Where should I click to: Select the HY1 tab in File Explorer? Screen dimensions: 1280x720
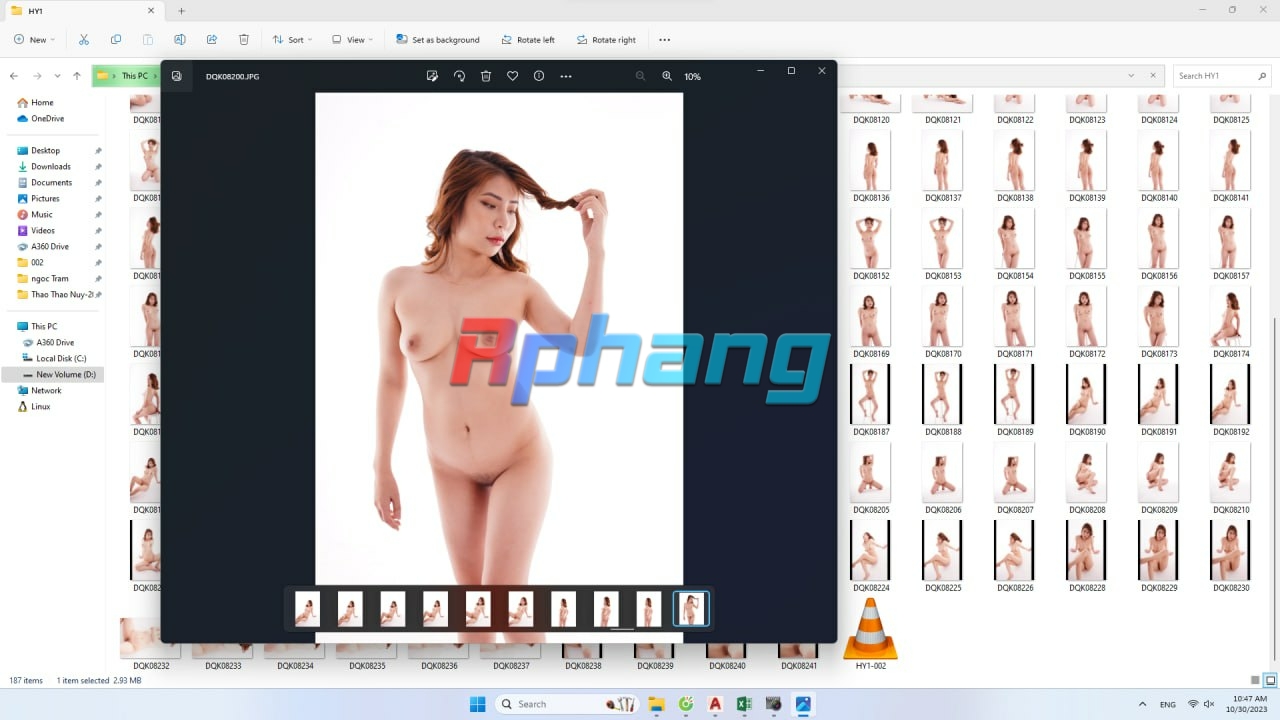click(83, 11)
